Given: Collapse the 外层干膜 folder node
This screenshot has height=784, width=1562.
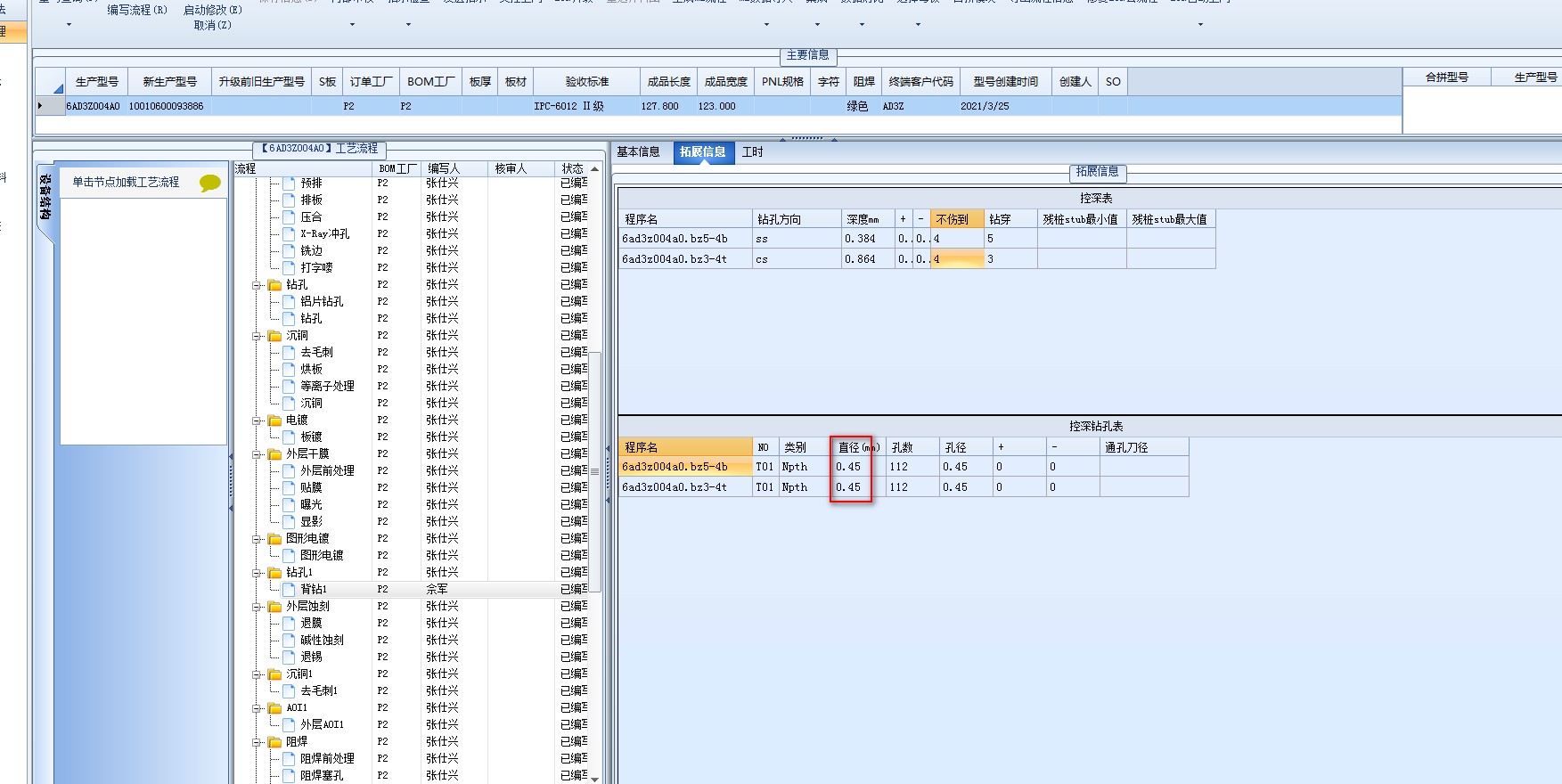Looking at the screenshot, I should pyautogui.click(x=258, y=454).
